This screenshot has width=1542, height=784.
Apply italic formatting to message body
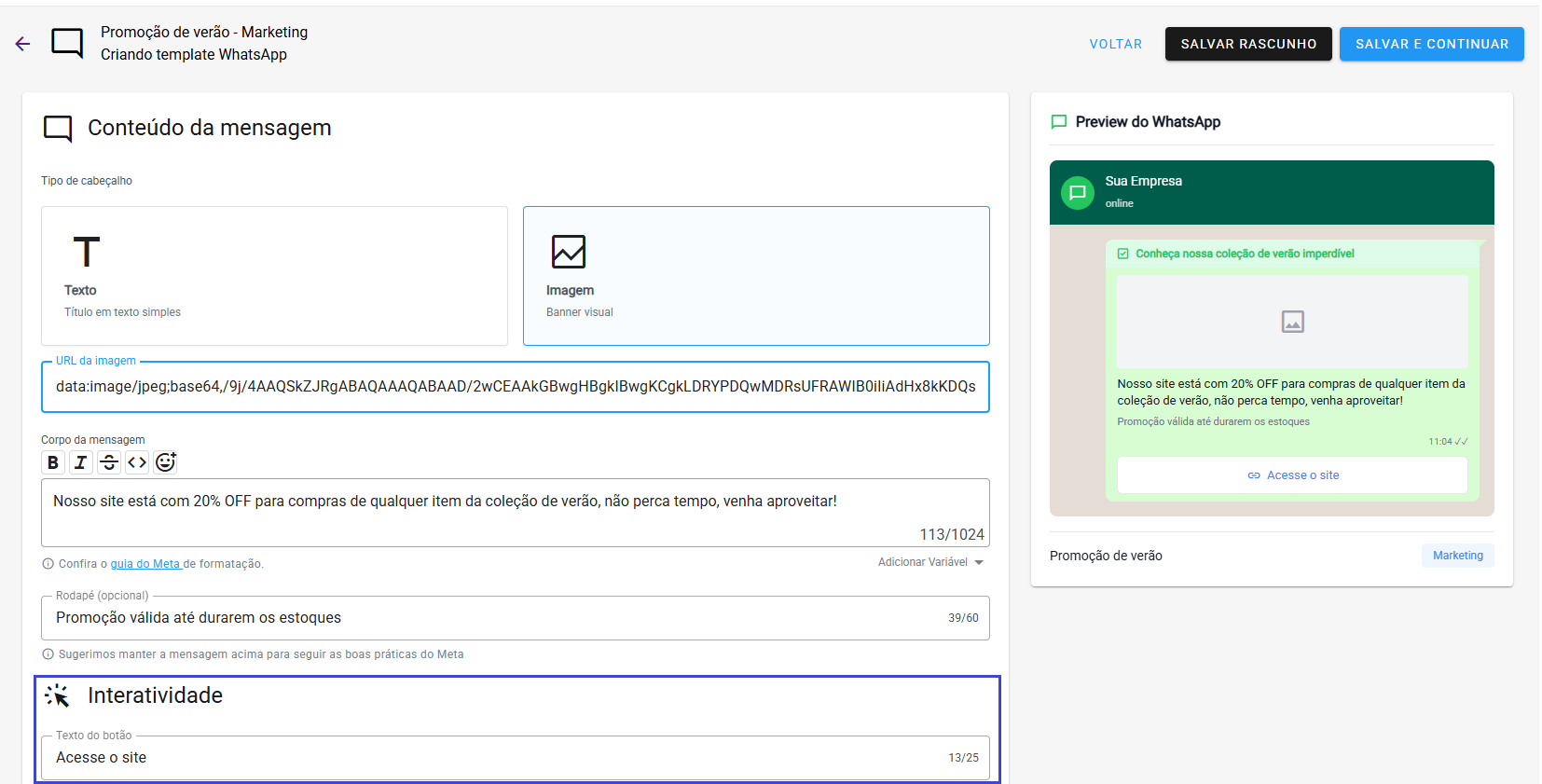point(81,462)
